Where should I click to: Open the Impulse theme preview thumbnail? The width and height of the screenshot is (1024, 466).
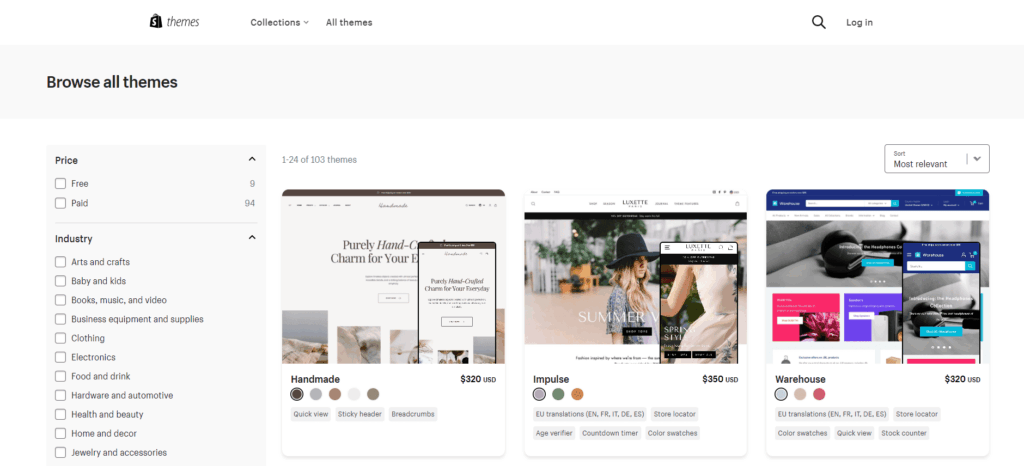635,276
